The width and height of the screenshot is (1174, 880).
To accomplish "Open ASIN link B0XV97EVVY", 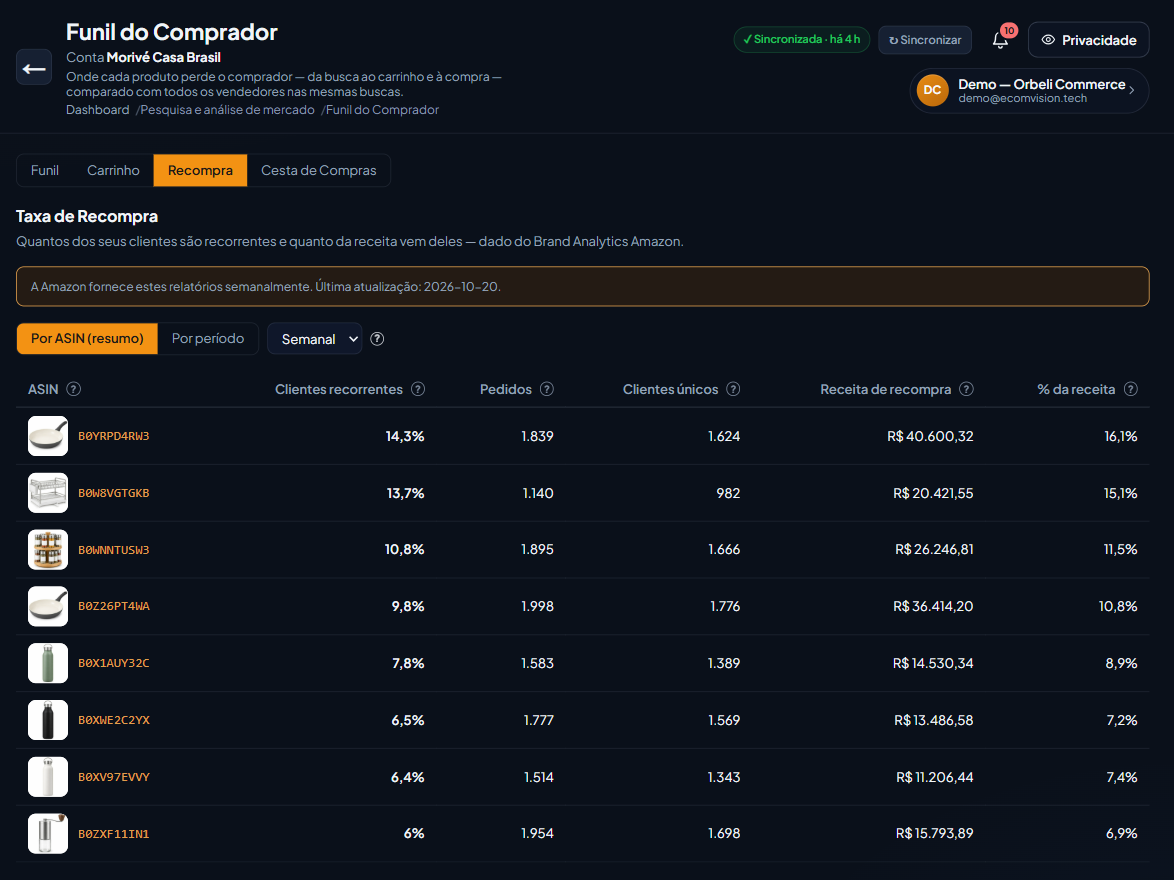I will point(114,777).
